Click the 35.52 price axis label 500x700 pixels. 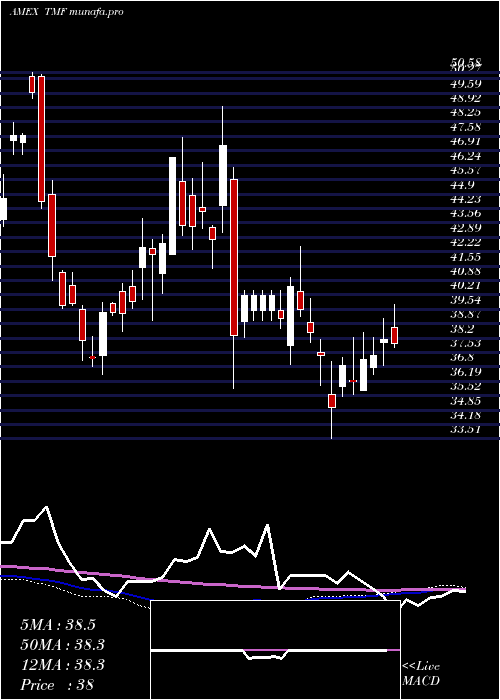click(465, 386)
